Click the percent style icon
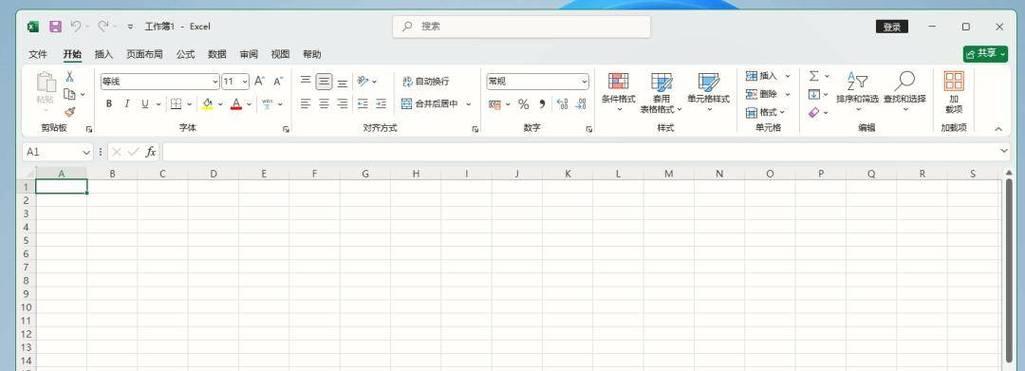The image size is (1025, 371). [x=524, y=104]
